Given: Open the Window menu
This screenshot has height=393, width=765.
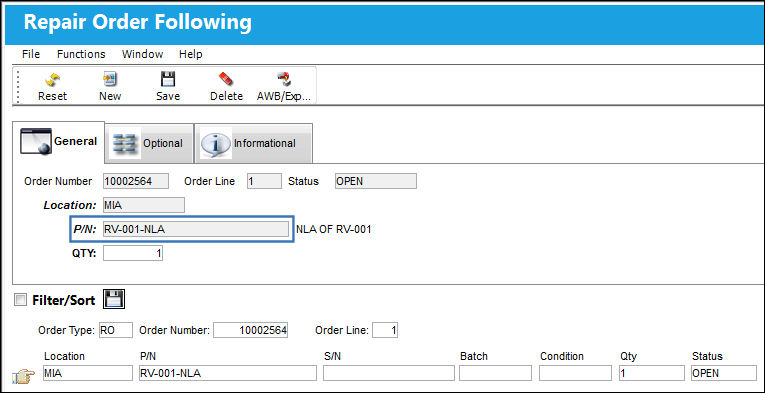Looking at the screenshot, I should click(x=142, y=54).
